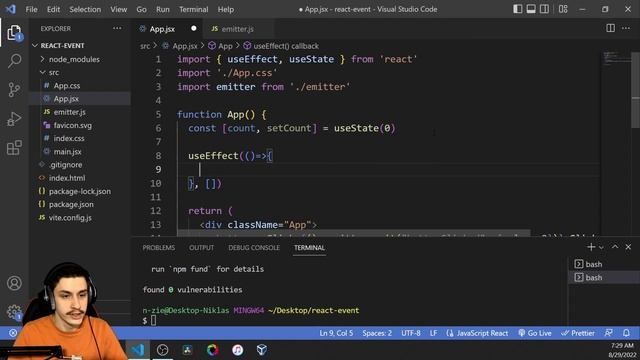This screenshot has height=360, width=640.
Task: Open the Selection menu
Action: [85, 9]
